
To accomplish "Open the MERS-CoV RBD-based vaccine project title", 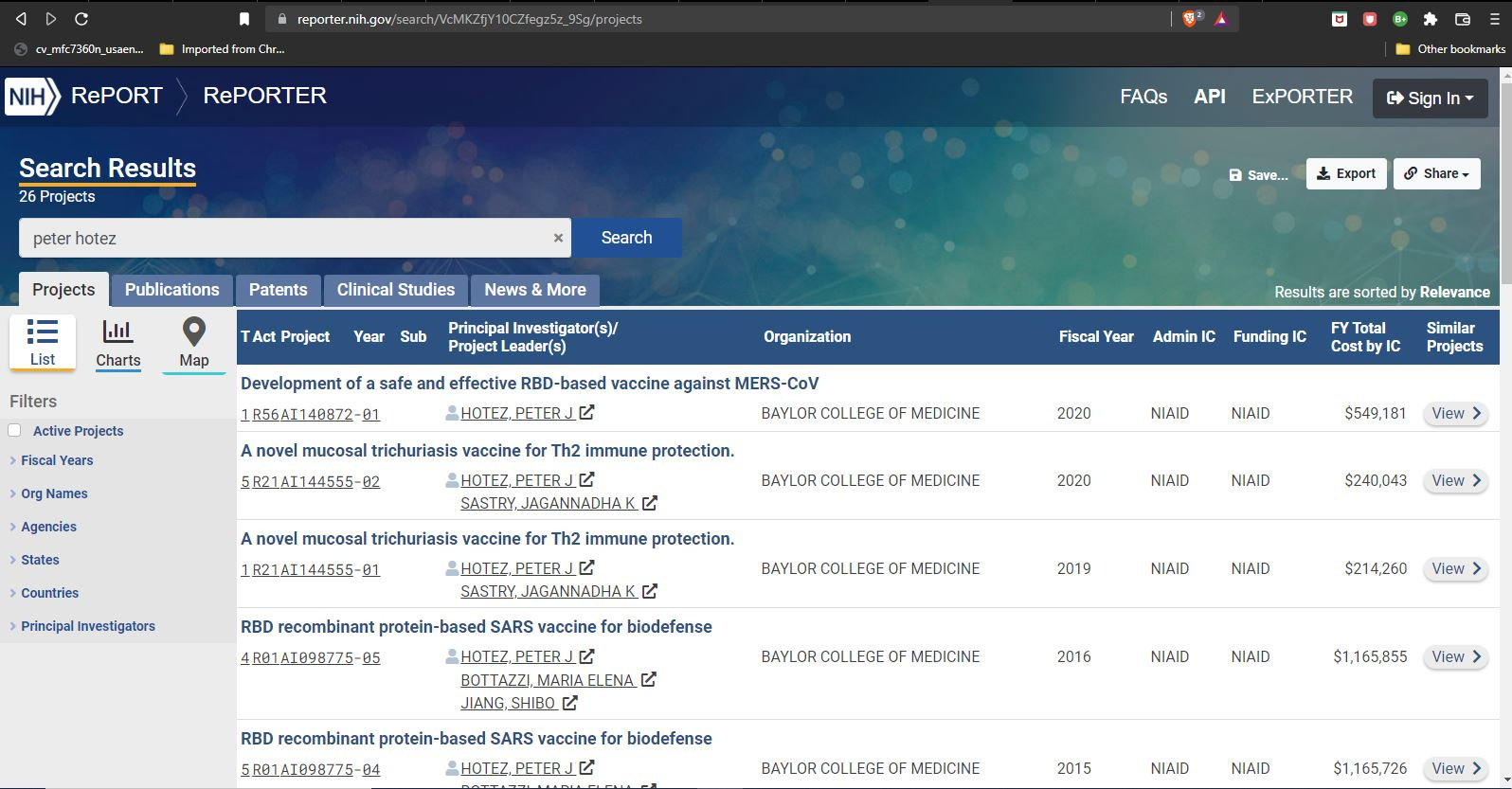I will [530, 384].
